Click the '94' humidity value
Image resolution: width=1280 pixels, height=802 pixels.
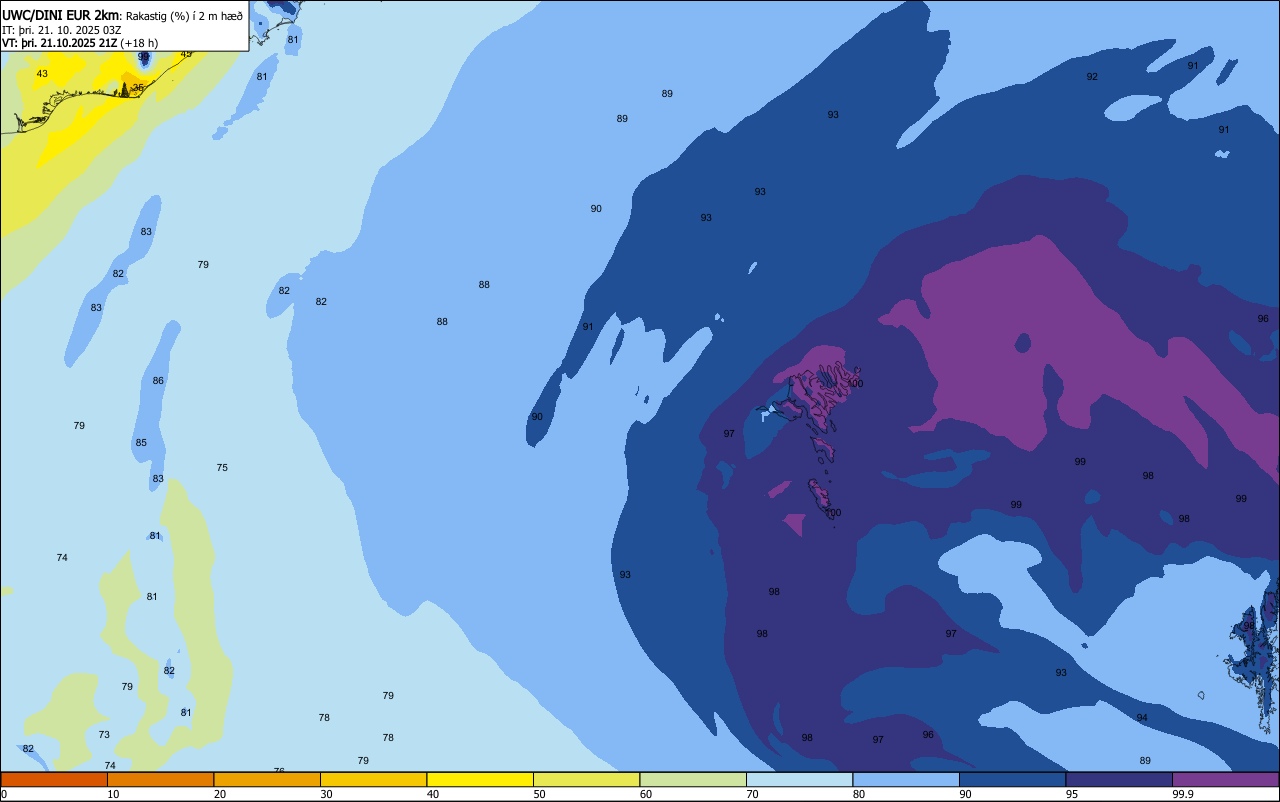tap(1142, 718)
